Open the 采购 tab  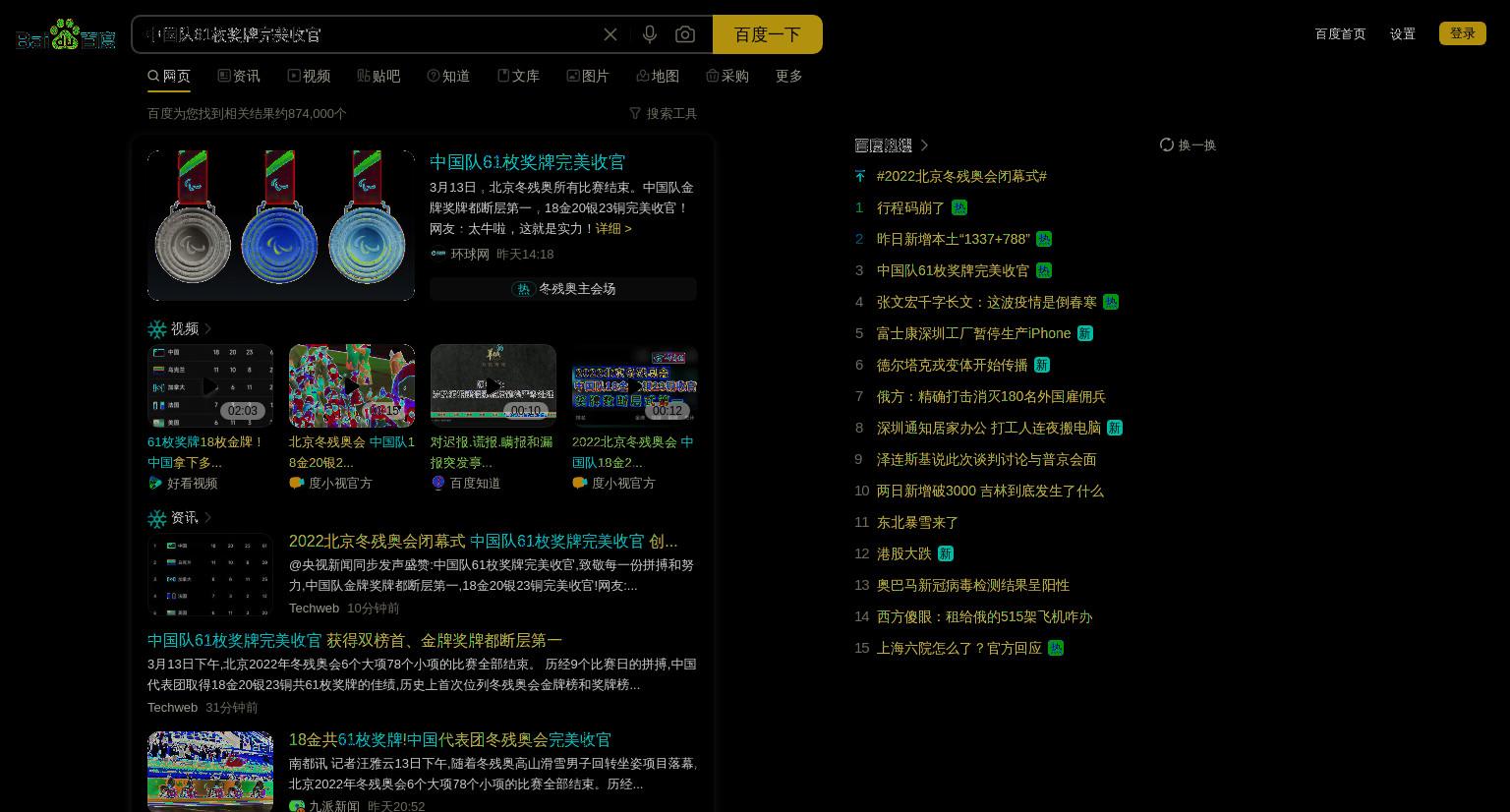[727, 76]
